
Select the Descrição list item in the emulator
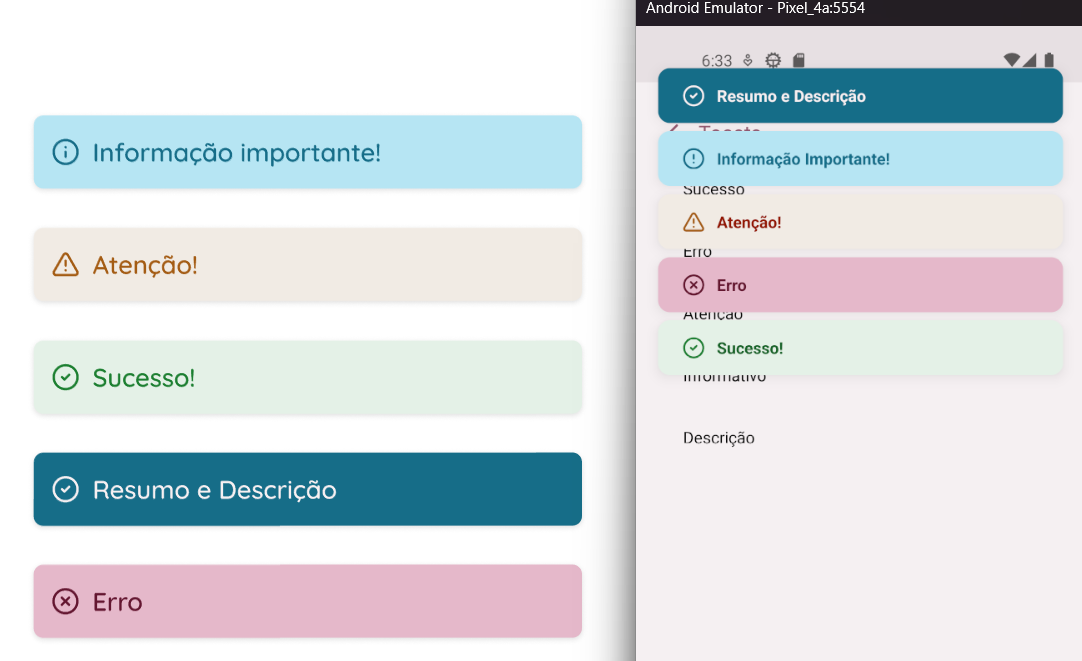click(x=718, y=438)
